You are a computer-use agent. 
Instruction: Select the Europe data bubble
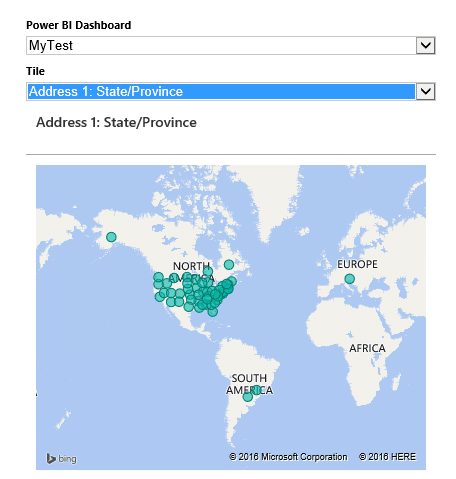(349, 279)
